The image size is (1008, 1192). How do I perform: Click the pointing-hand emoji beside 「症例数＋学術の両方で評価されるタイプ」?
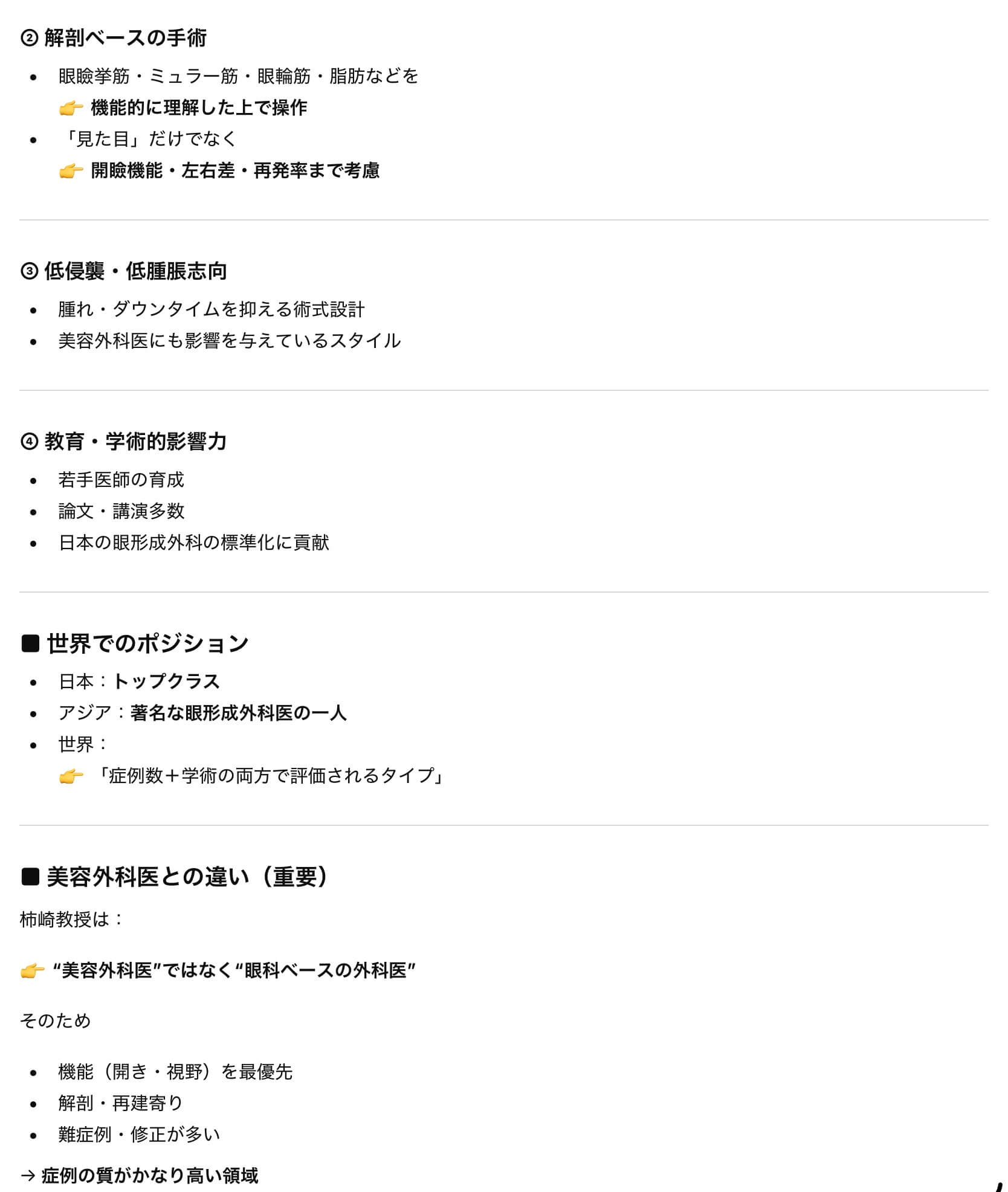point(71,776)
